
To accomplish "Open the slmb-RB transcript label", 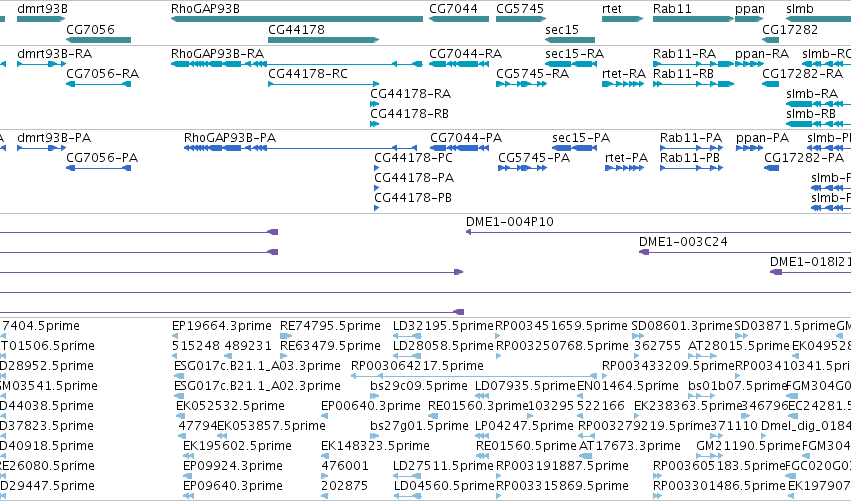I will [811, 114].
